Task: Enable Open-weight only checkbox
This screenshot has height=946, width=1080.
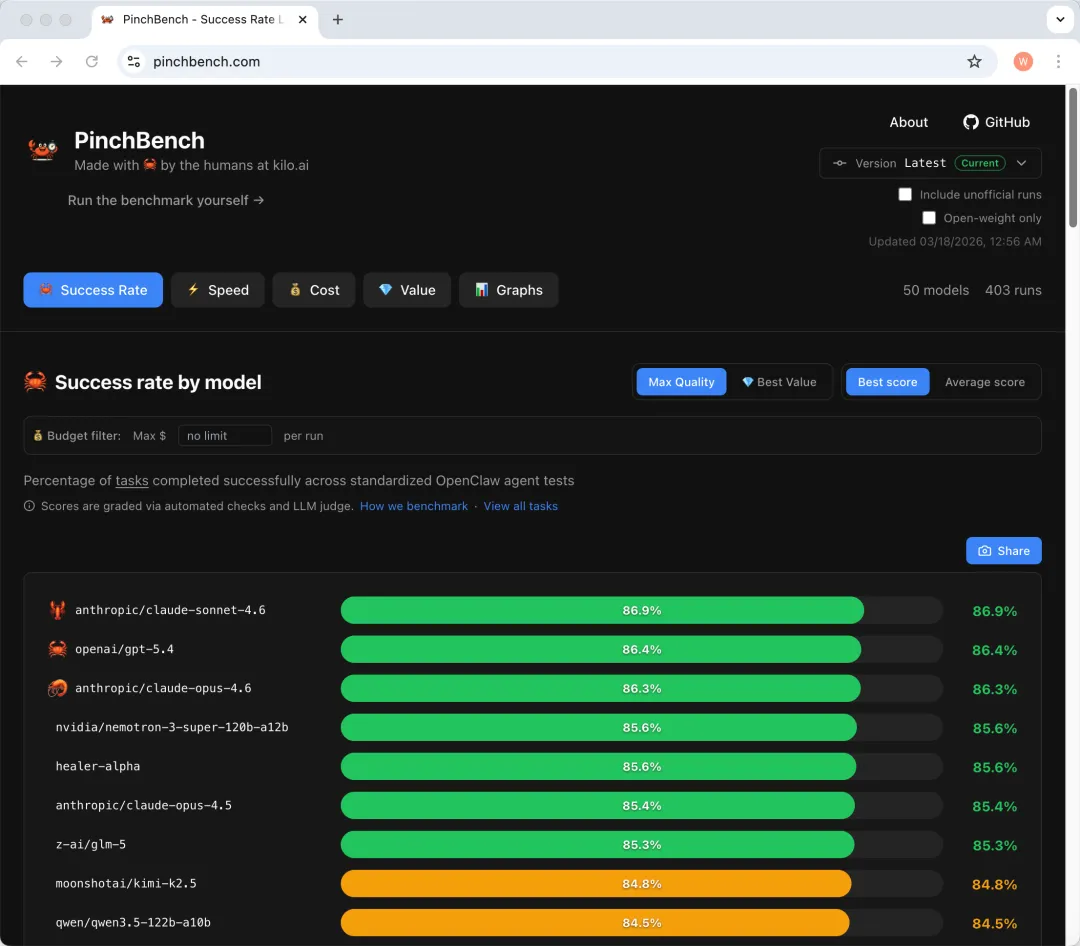Action: [928, 218]
